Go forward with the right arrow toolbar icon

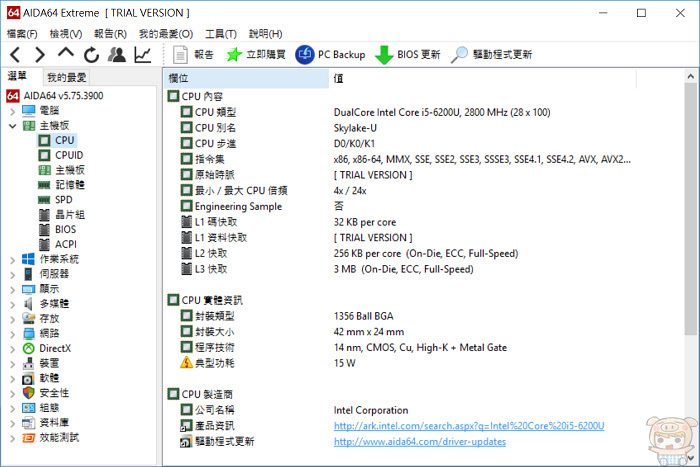40,55
